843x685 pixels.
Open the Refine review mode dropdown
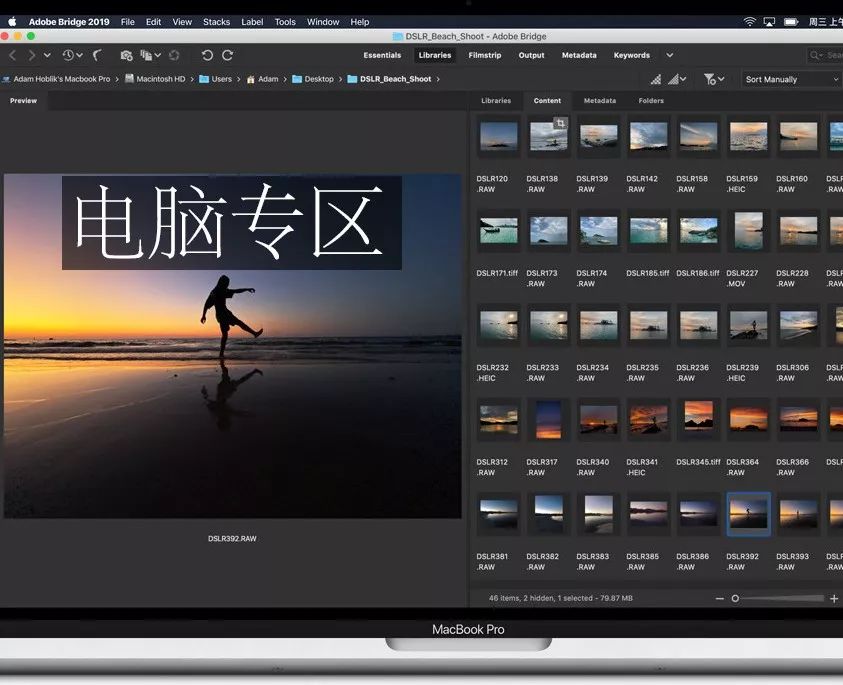pyautogui.click(x=151, y=55)
